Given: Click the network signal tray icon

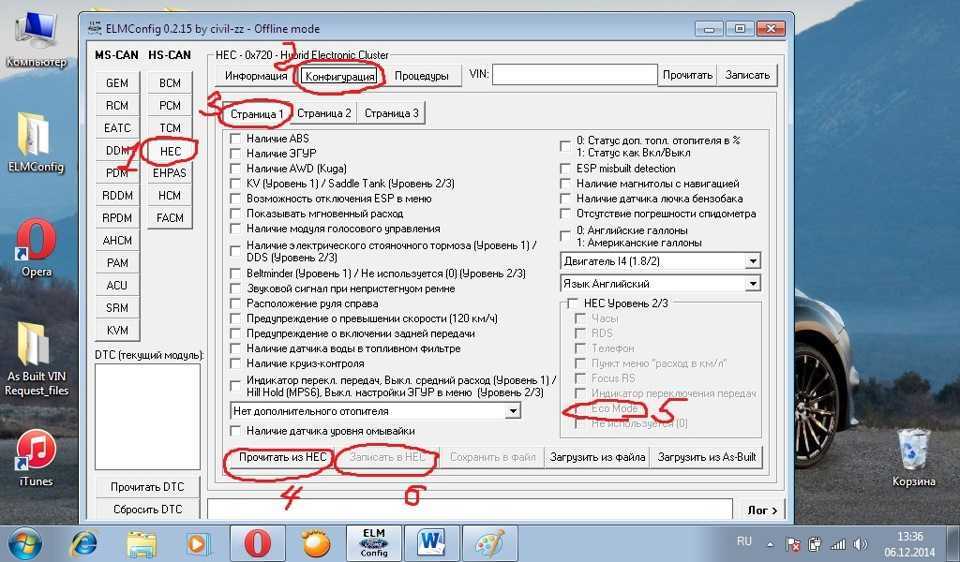Looking at the screenshot, I should (x=837, y=543).
